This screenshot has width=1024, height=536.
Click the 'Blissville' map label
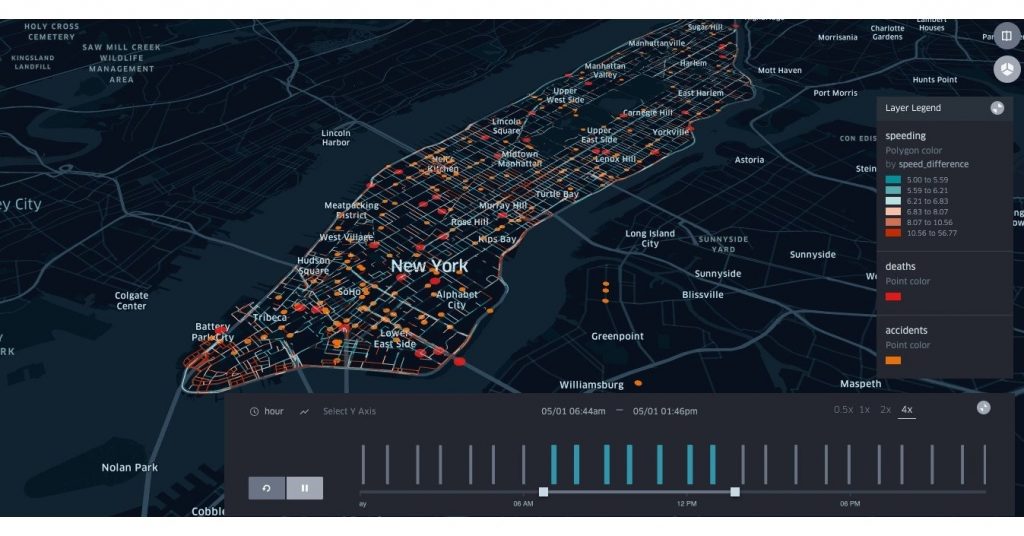click(703, 295)
